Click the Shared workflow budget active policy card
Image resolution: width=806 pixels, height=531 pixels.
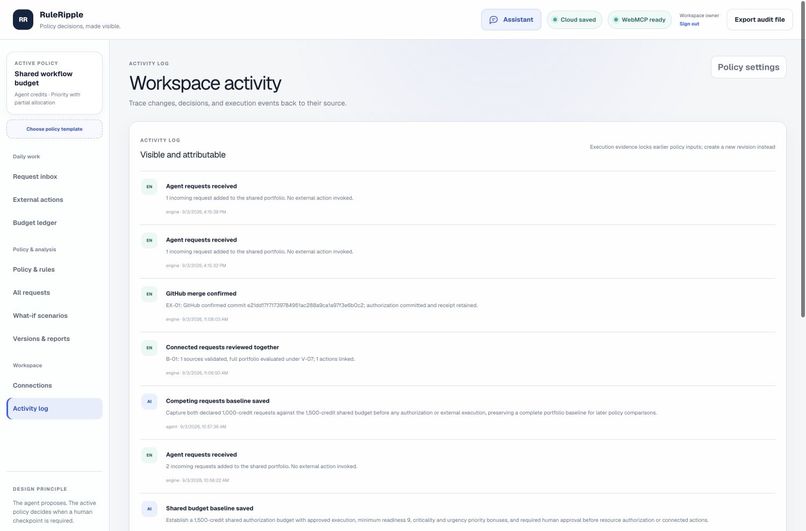[x=54, y=83]
